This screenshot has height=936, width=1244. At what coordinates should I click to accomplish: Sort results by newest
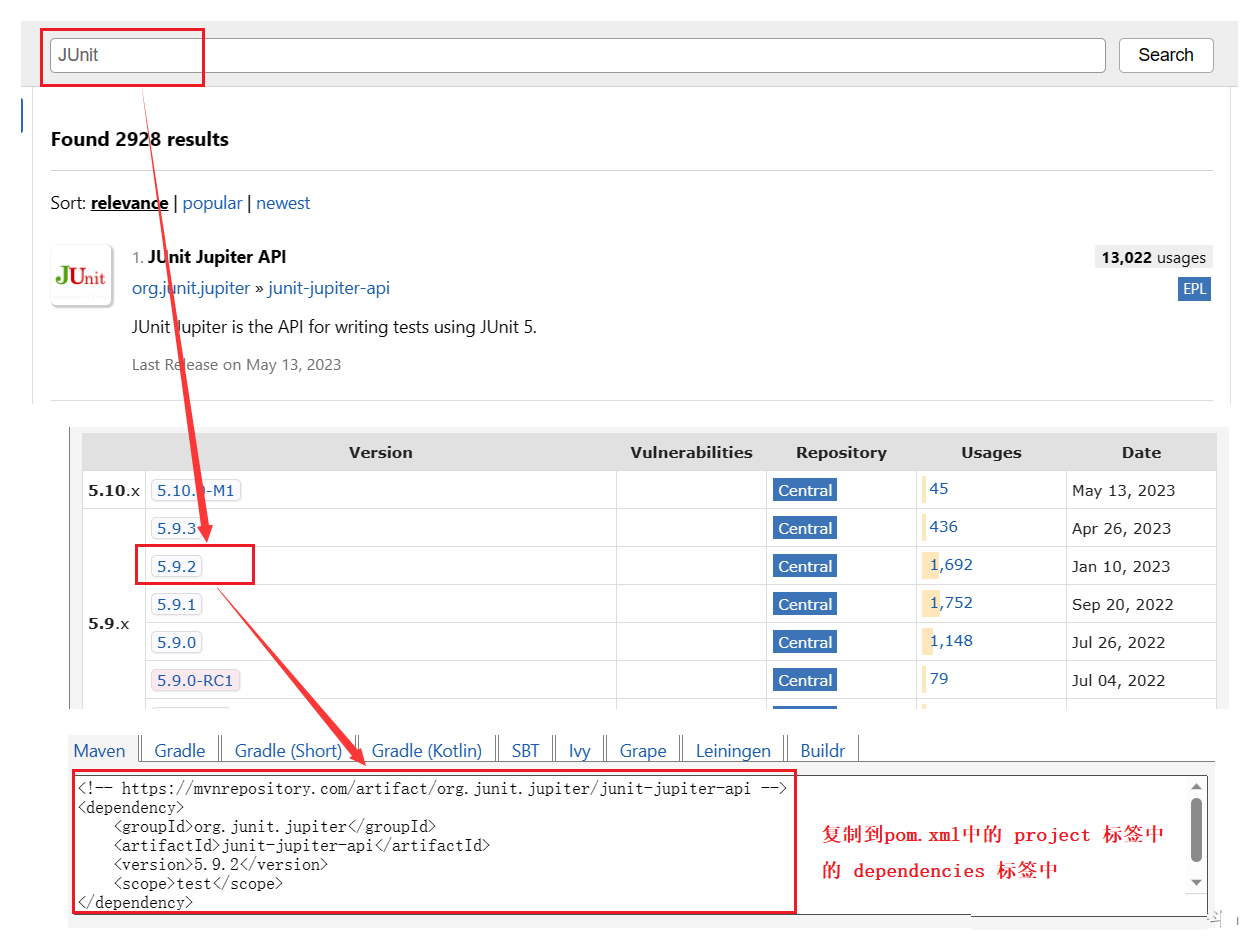point(283,203)
